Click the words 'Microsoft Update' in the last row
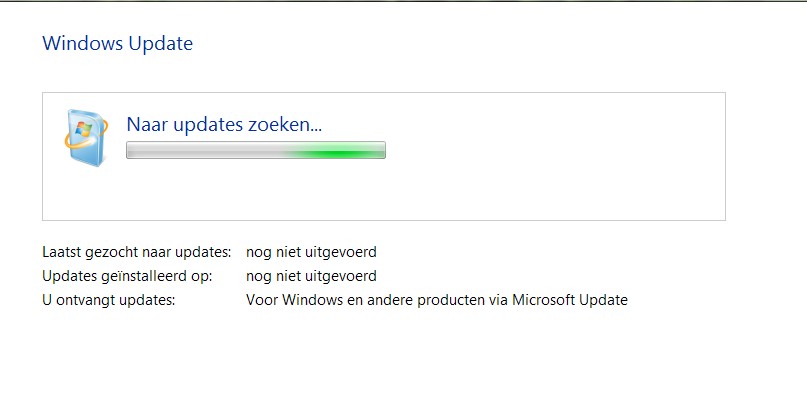 pyautogui.click(x=570, y=300)
